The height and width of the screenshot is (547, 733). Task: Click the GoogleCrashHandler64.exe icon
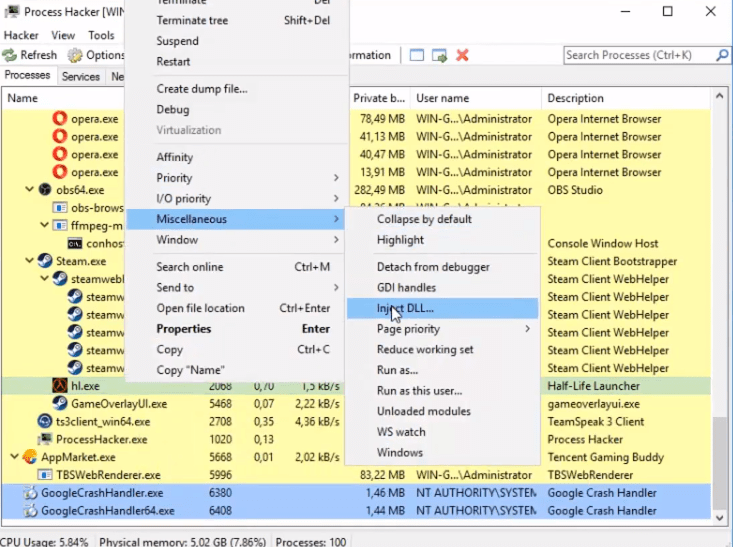click(x=30, y=511)
